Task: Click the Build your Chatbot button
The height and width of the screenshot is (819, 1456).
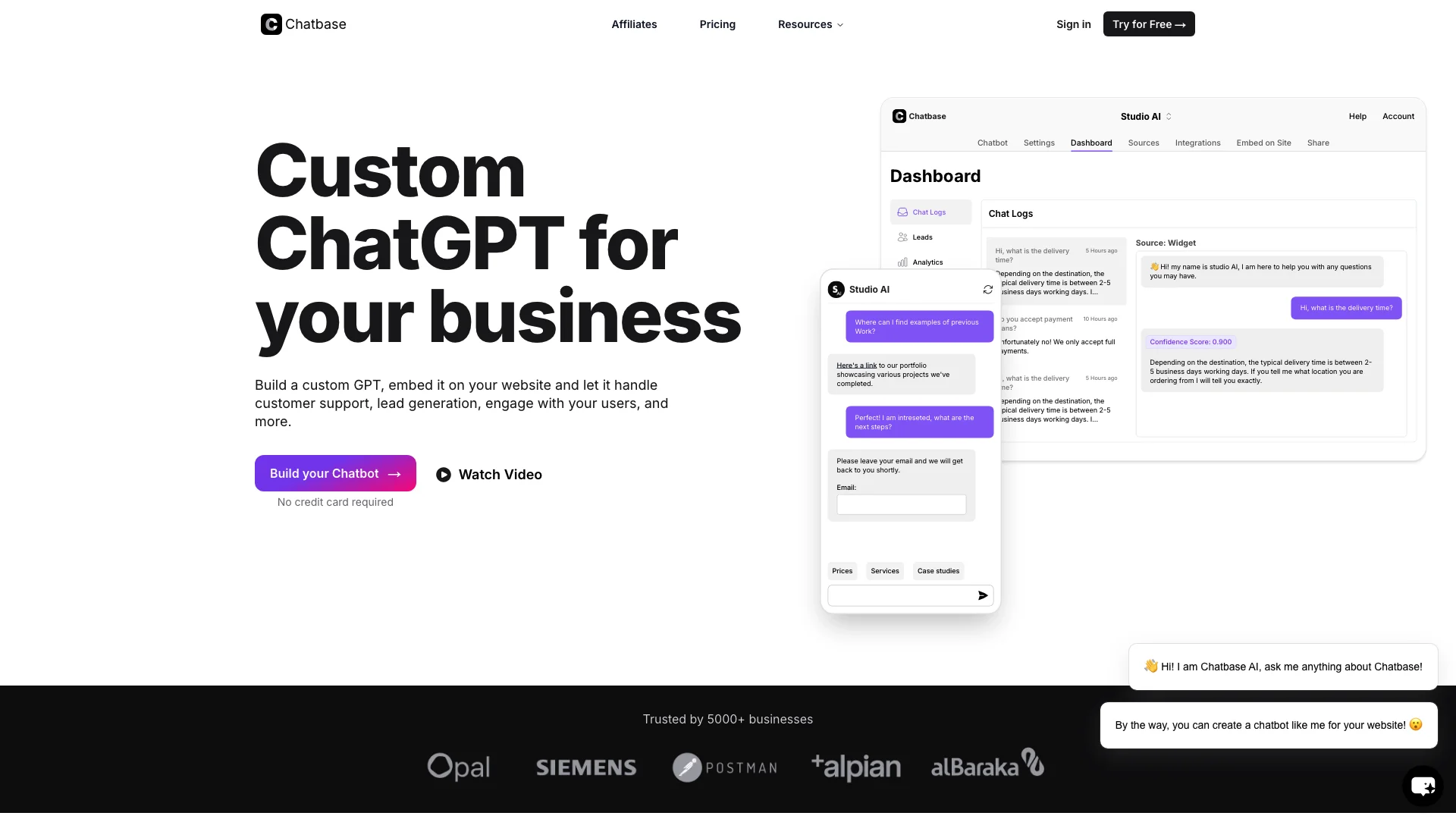Action: 335,473
